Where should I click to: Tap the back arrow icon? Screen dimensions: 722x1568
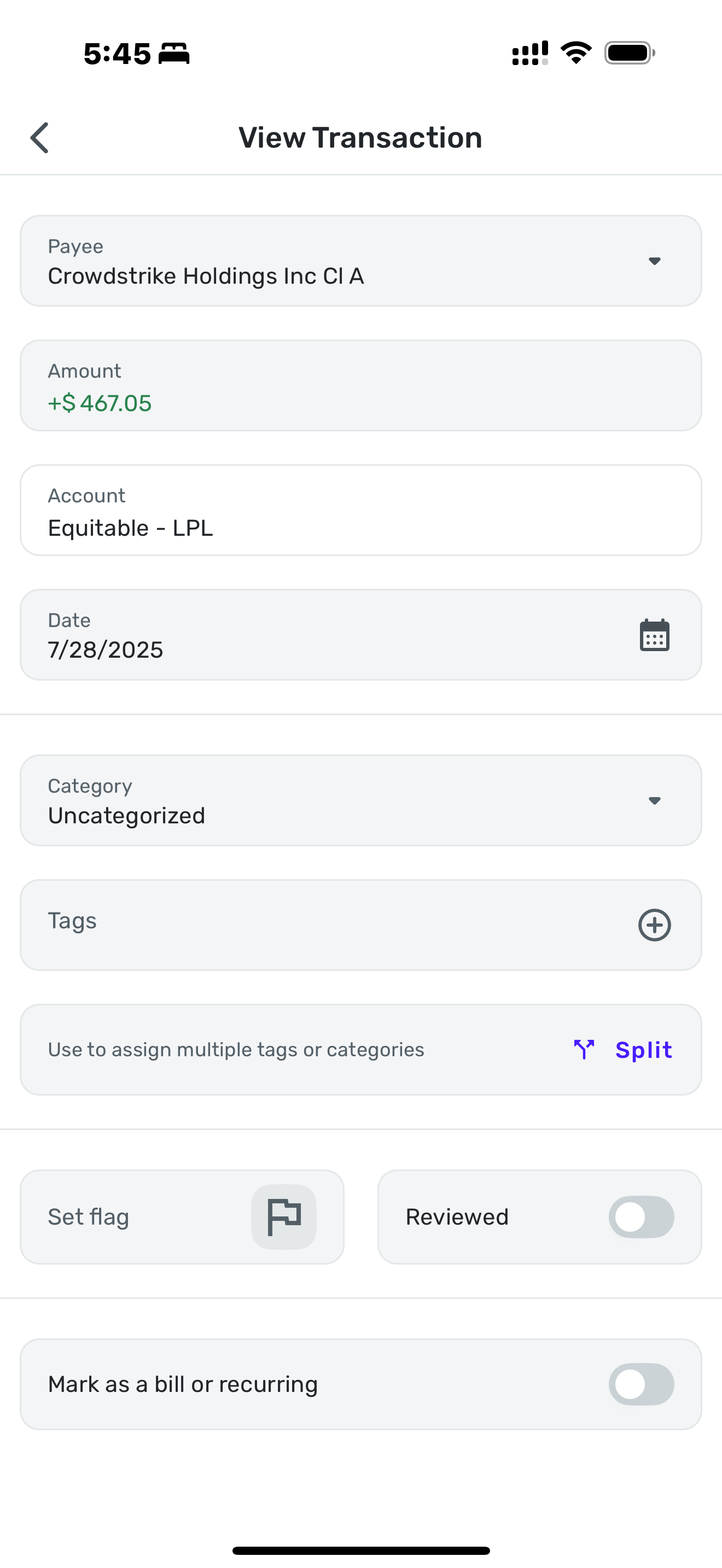click(x=40, y=138)
